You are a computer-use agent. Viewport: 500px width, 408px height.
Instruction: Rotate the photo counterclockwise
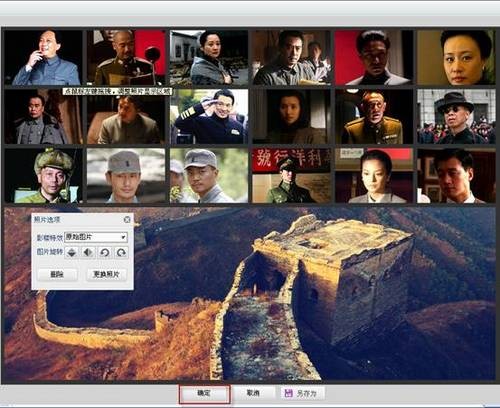(105, 252)
